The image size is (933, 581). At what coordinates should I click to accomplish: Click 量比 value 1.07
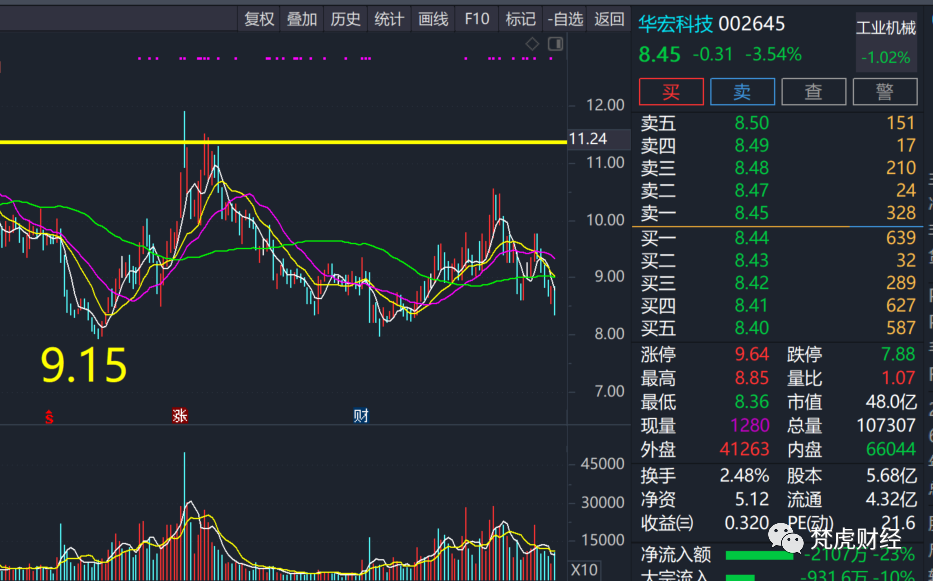(x=898, y=378)
